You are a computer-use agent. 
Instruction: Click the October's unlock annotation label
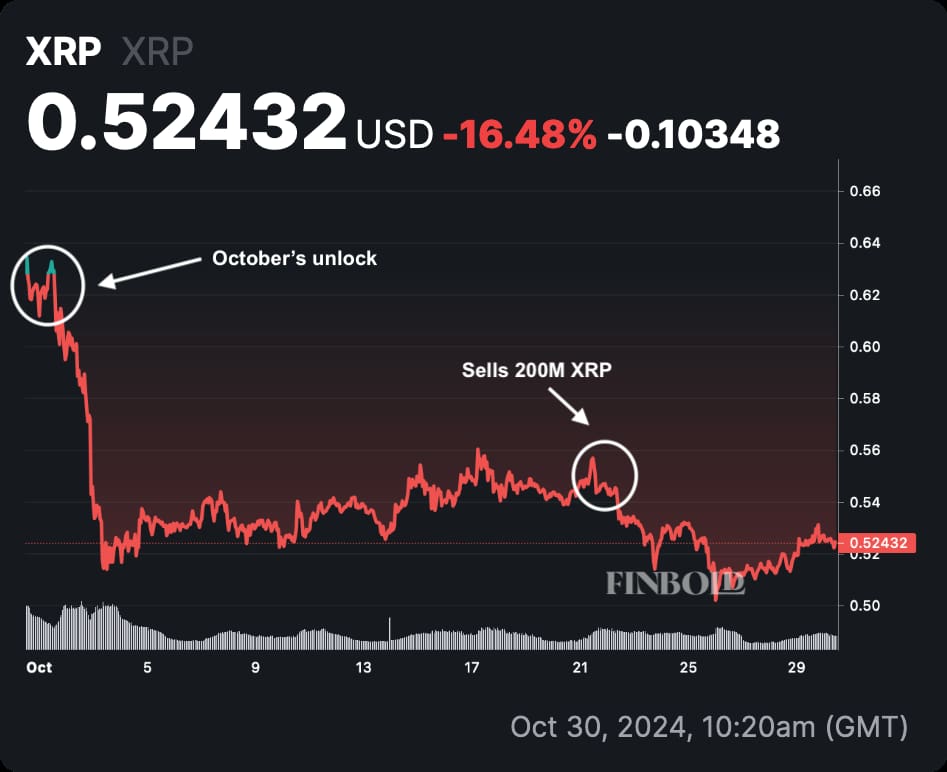coord(295,259)
